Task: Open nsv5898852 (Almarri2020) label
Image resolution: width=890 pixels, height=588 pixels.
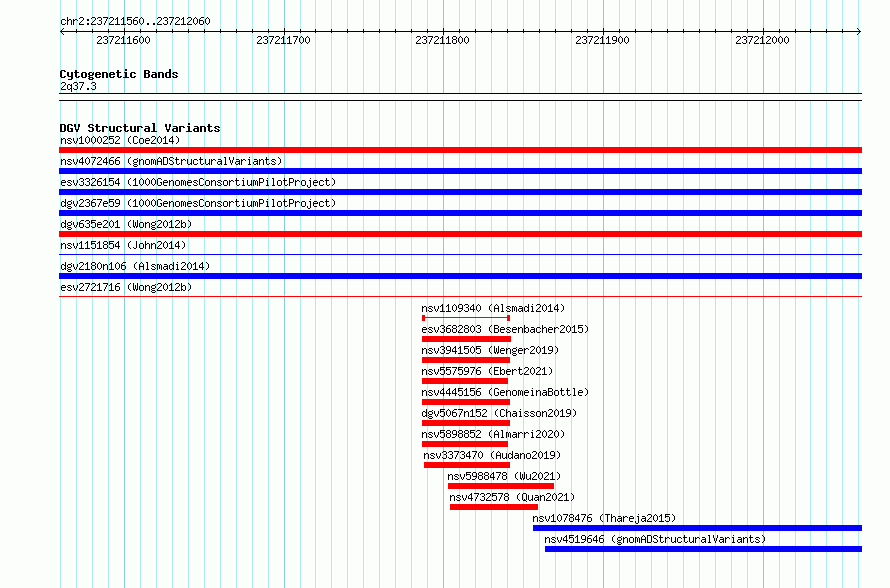Action: click(x=493, y=434)
